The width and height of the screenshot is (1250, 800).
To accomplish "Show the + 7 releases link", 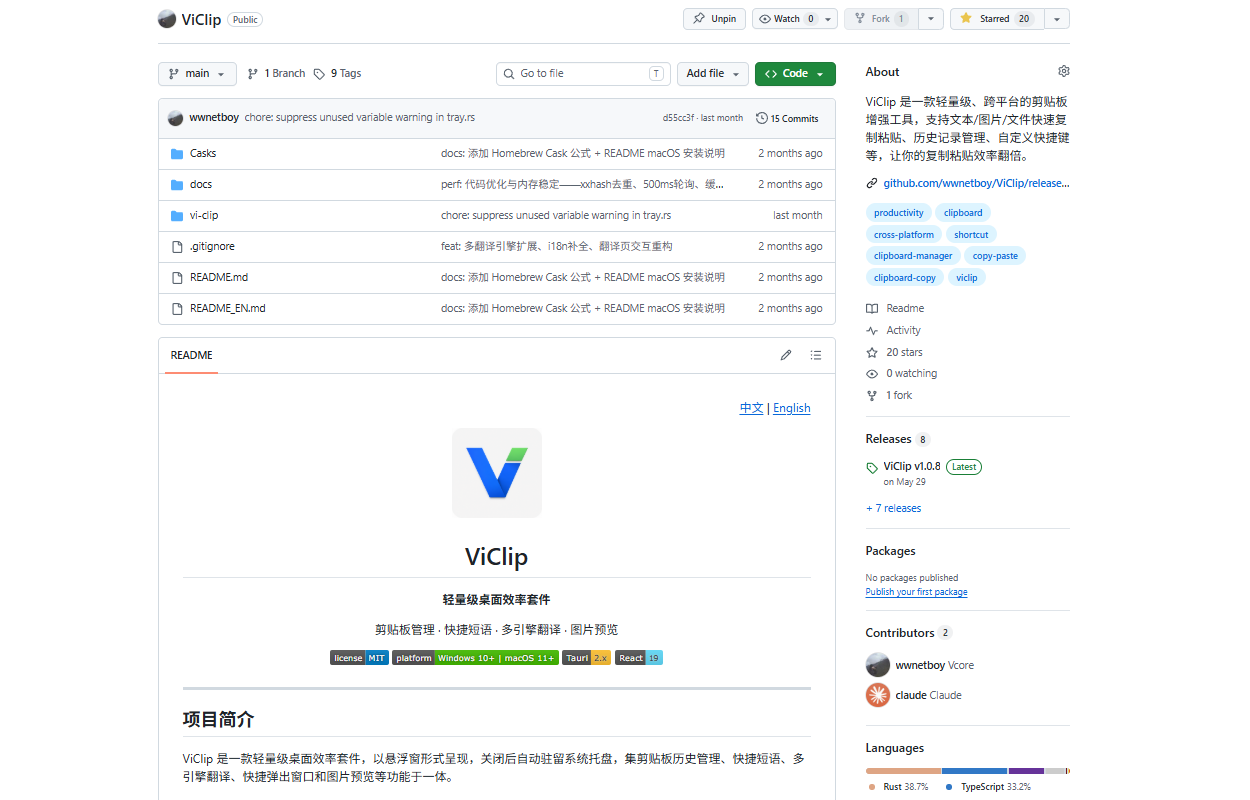I will pos(894,509).
